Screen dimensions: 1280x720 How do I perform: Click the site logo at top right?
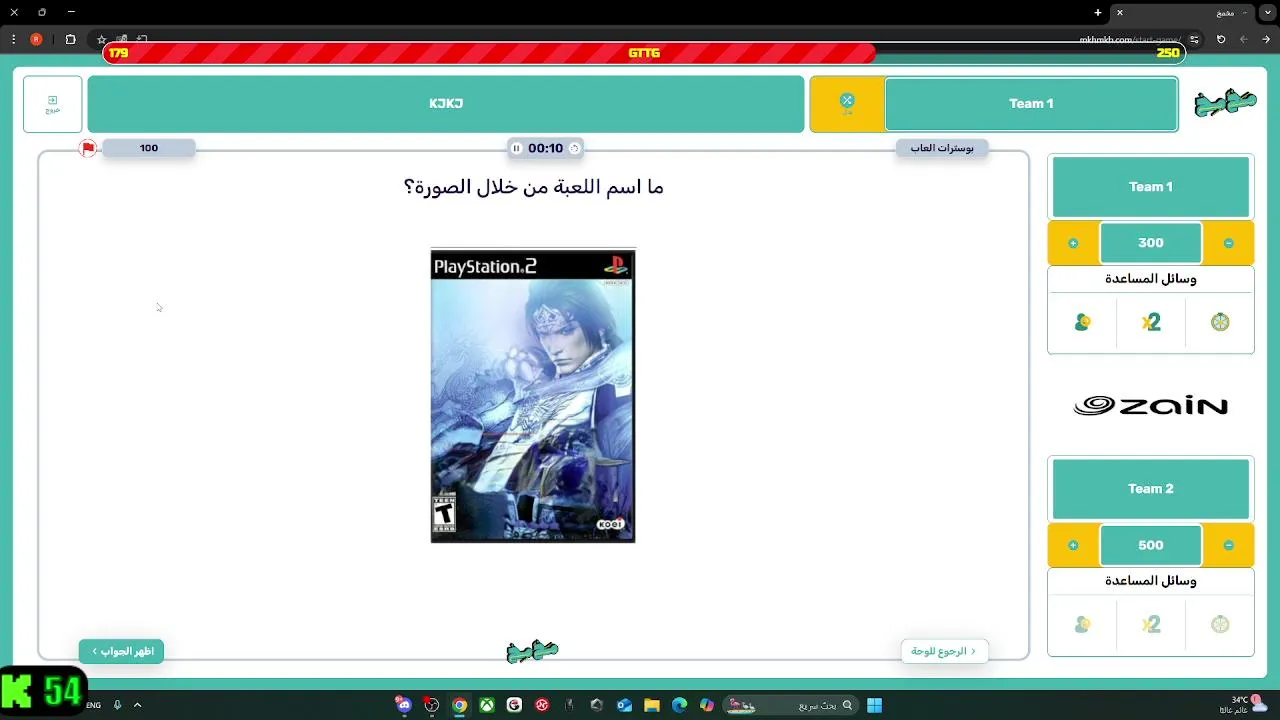click(x=1226, y=103)
